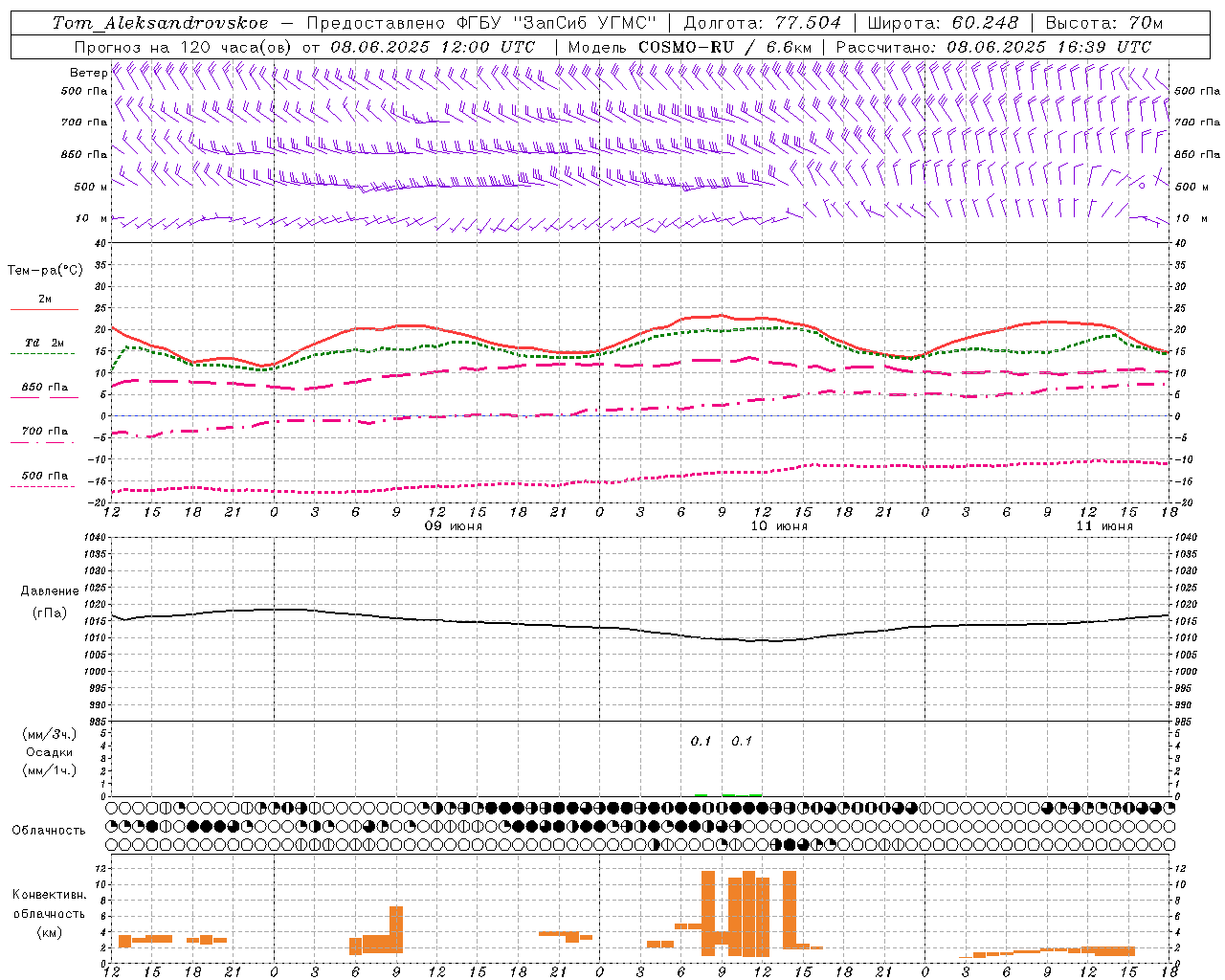Screen dimensions: 1225x980
Task: Click the Облачность panel label
Action: point(49,831)
